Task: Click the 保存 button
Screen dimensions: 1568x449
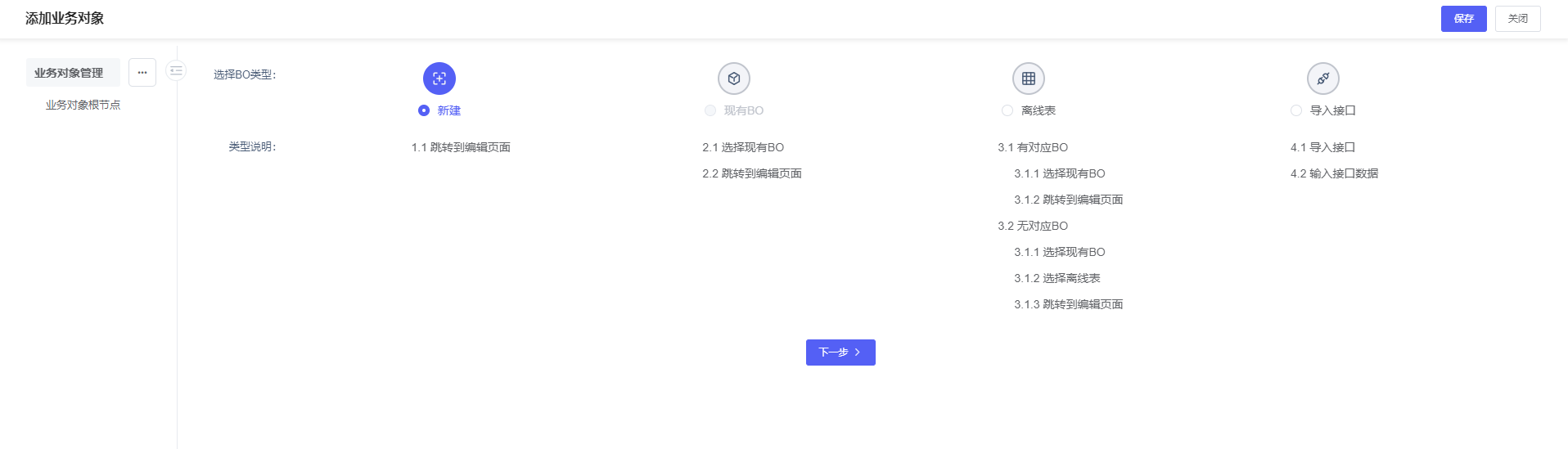Action: pos(1463,19)
